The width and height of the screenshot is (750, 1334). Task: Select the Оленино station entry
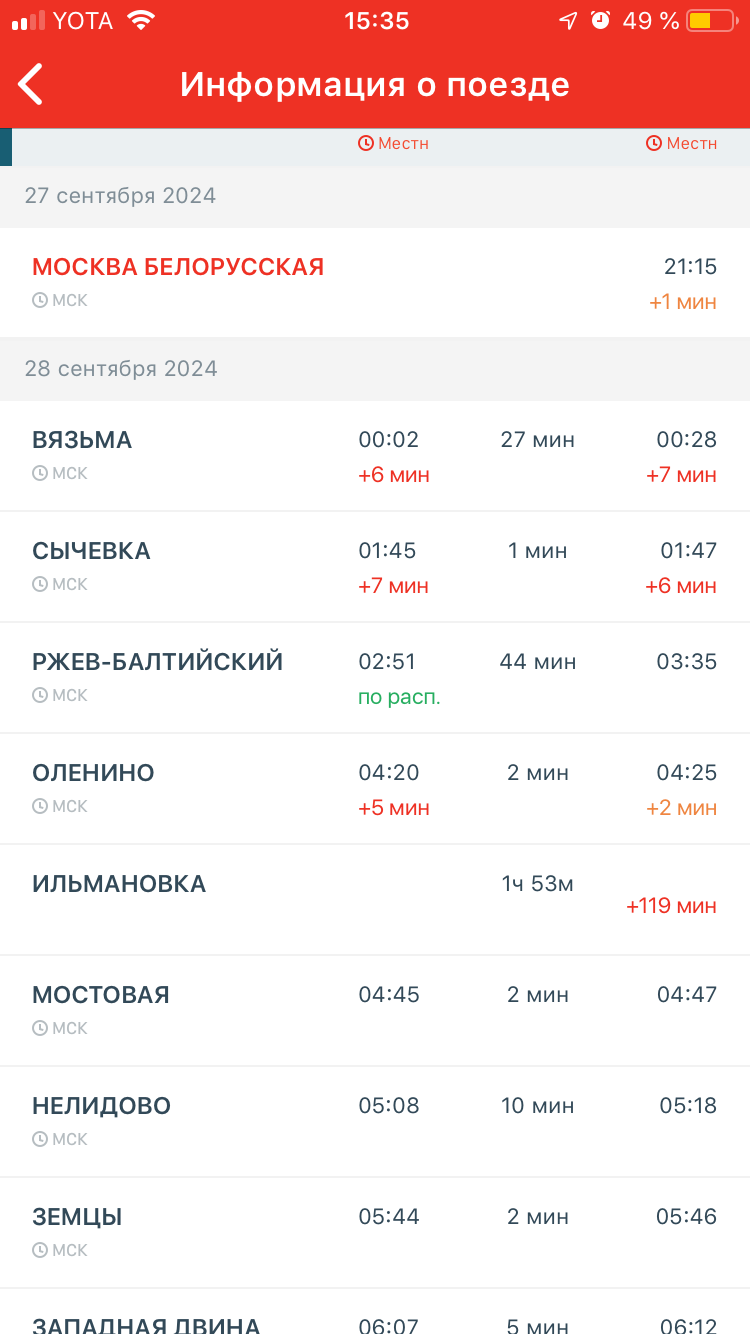(93, 773)
